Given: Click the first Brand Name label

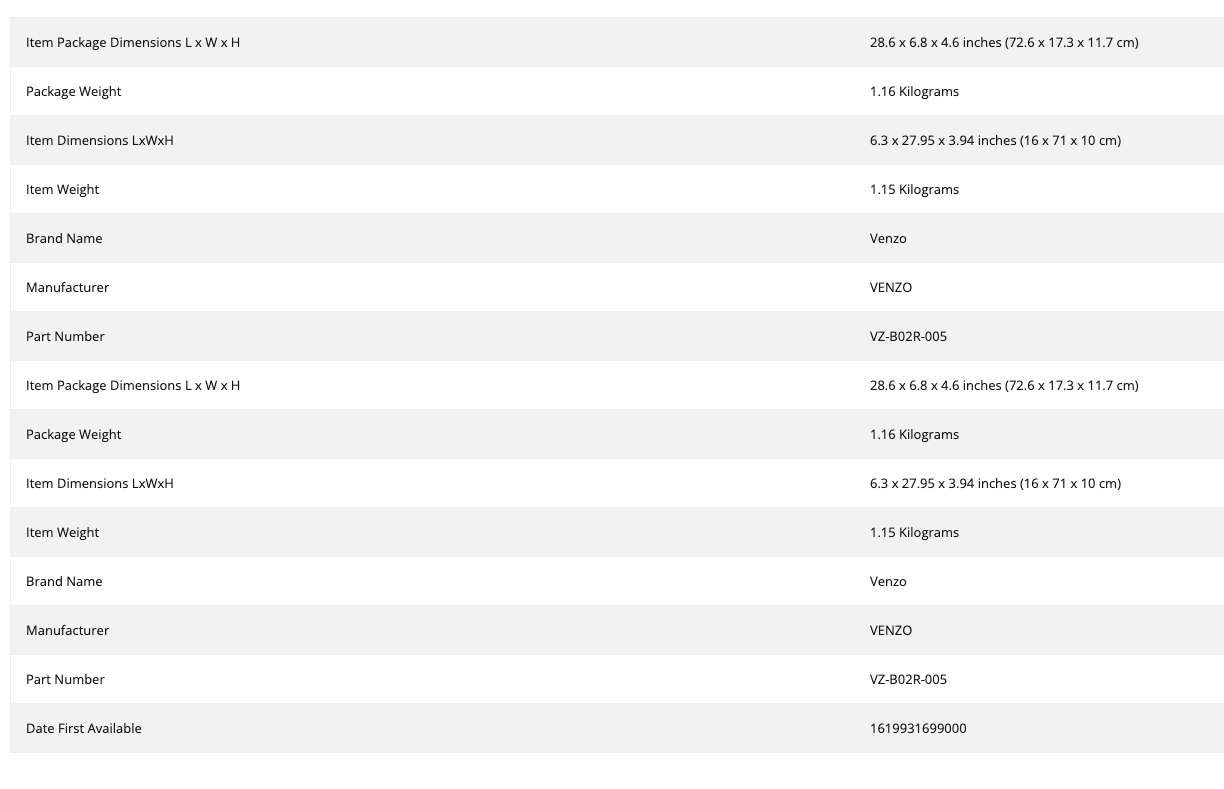Looking at the screenshot, I should click(x=64, y=238).
